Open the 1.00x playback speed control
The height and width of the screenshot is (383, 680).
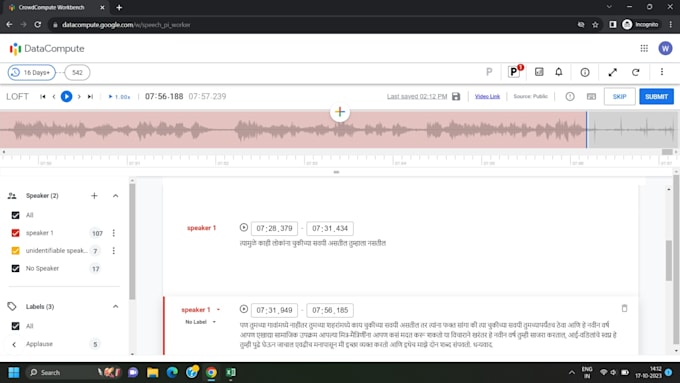click(x=119, y=97)
